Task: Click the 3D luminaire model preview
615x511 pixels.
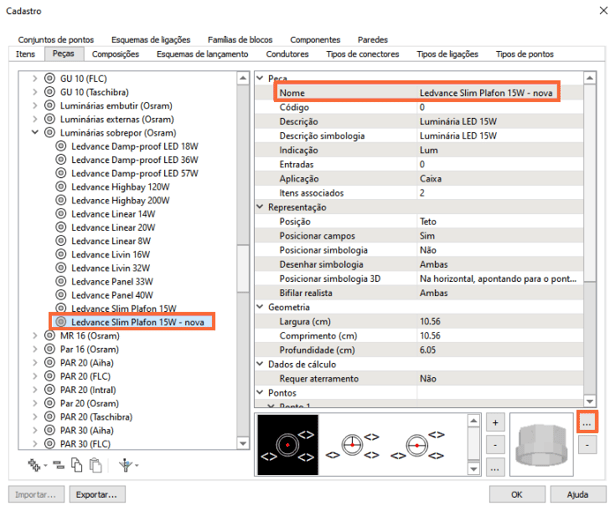Action: click(541, 444)
